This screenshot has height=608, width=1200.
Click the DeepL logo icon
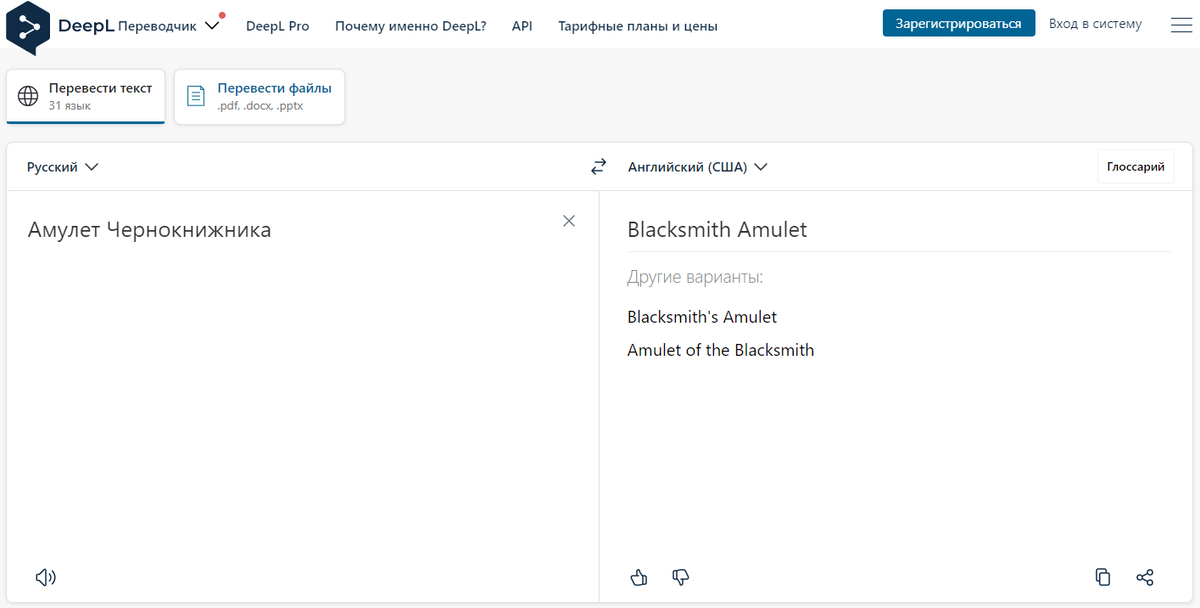point(27,26)
